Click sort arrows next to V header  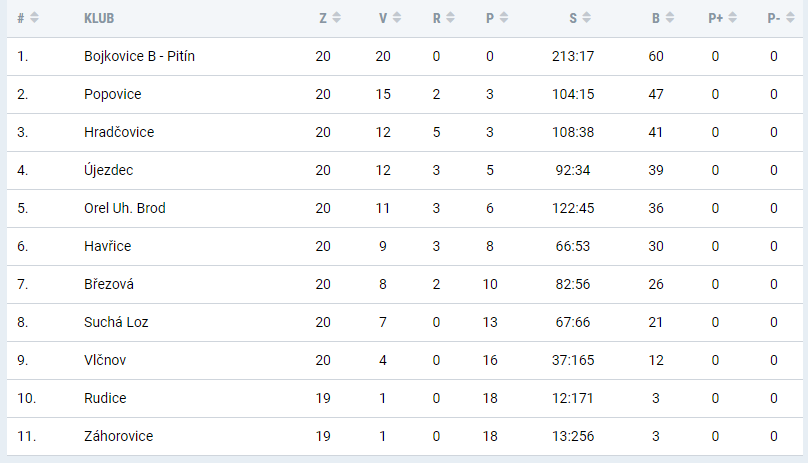click(397, 18)
